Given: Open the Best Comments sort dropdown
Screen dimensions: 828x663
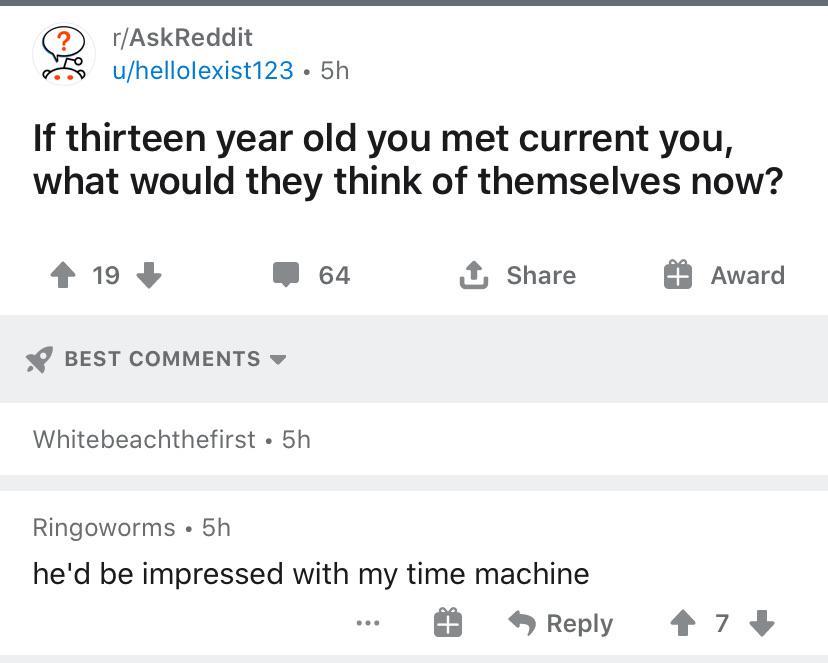Looking at the screenshot, I should (x=277, y=359).
